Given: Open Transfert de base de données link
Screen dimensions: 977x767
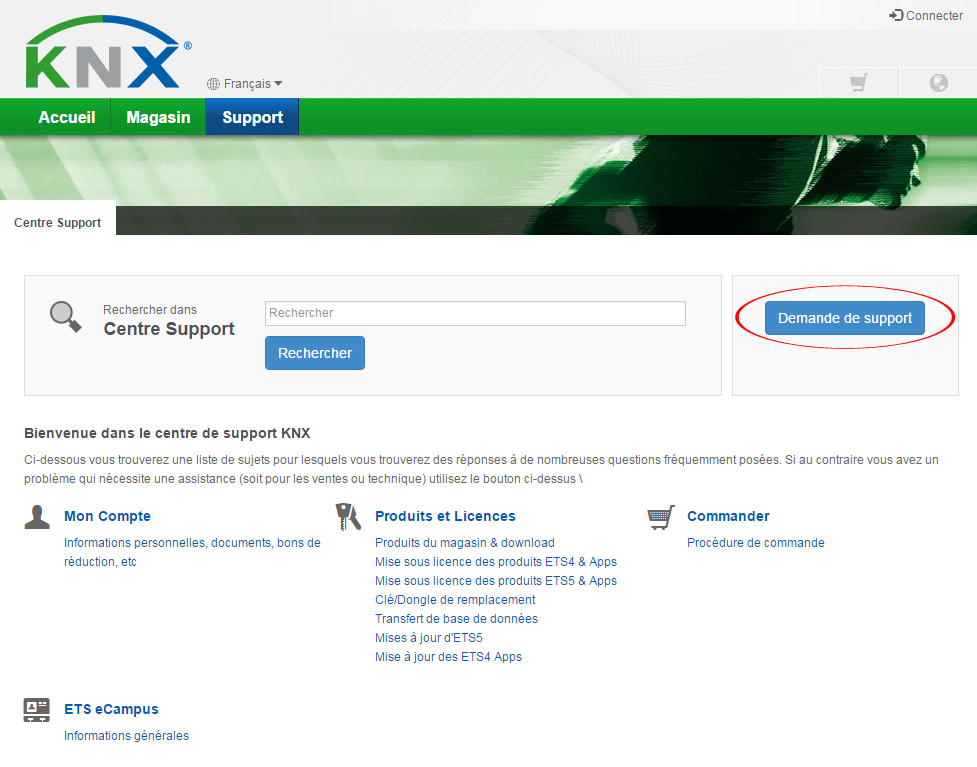Looking at the screenshot, I should coord(456,619).
